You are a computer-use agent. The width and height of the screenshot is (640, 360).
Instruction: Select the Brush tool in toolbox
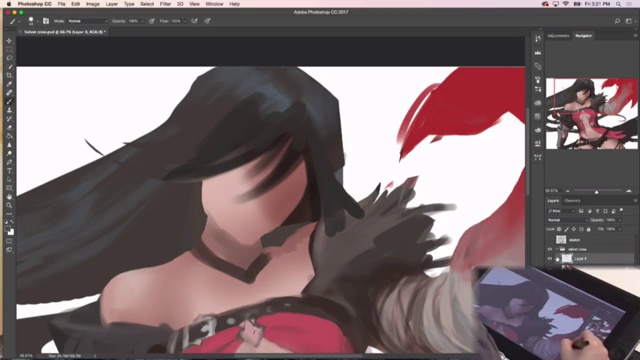pyautogui.click(x=9, y=101)
